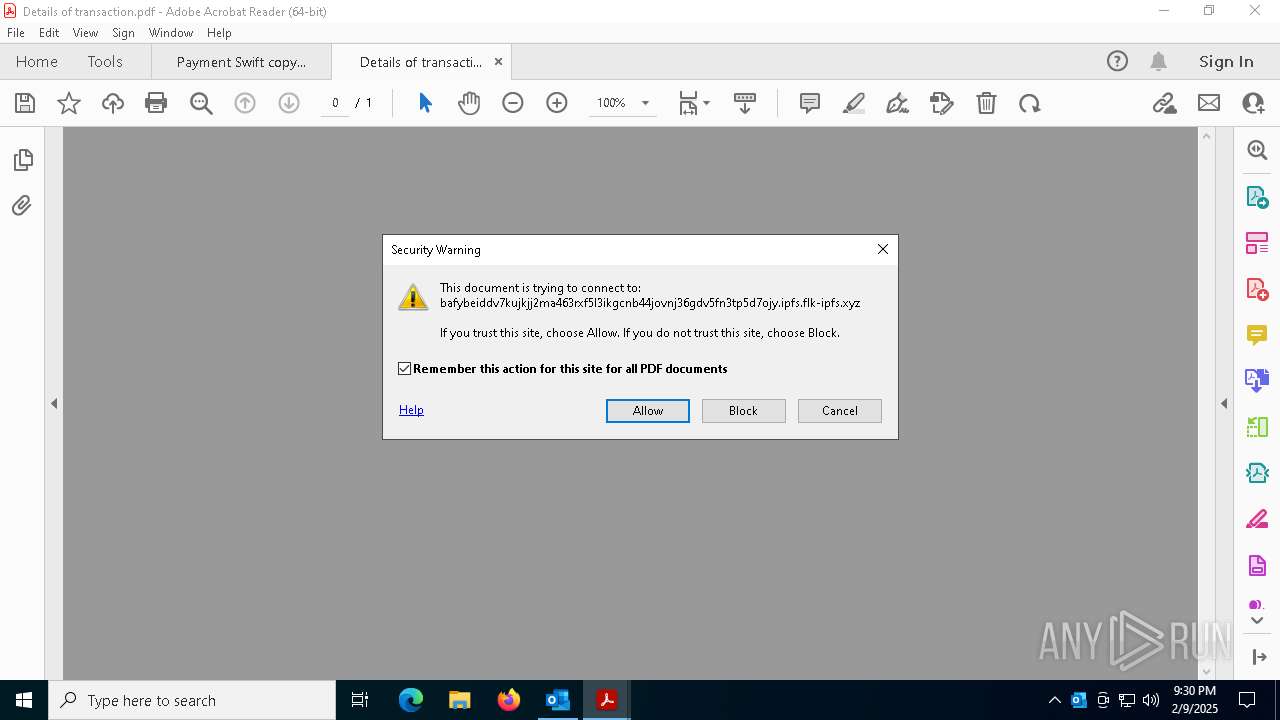The height and width of the screenshot is (720, 1280).
Task: Share a link to this file
Action: pyautogui.click(x=1165, y=103)
